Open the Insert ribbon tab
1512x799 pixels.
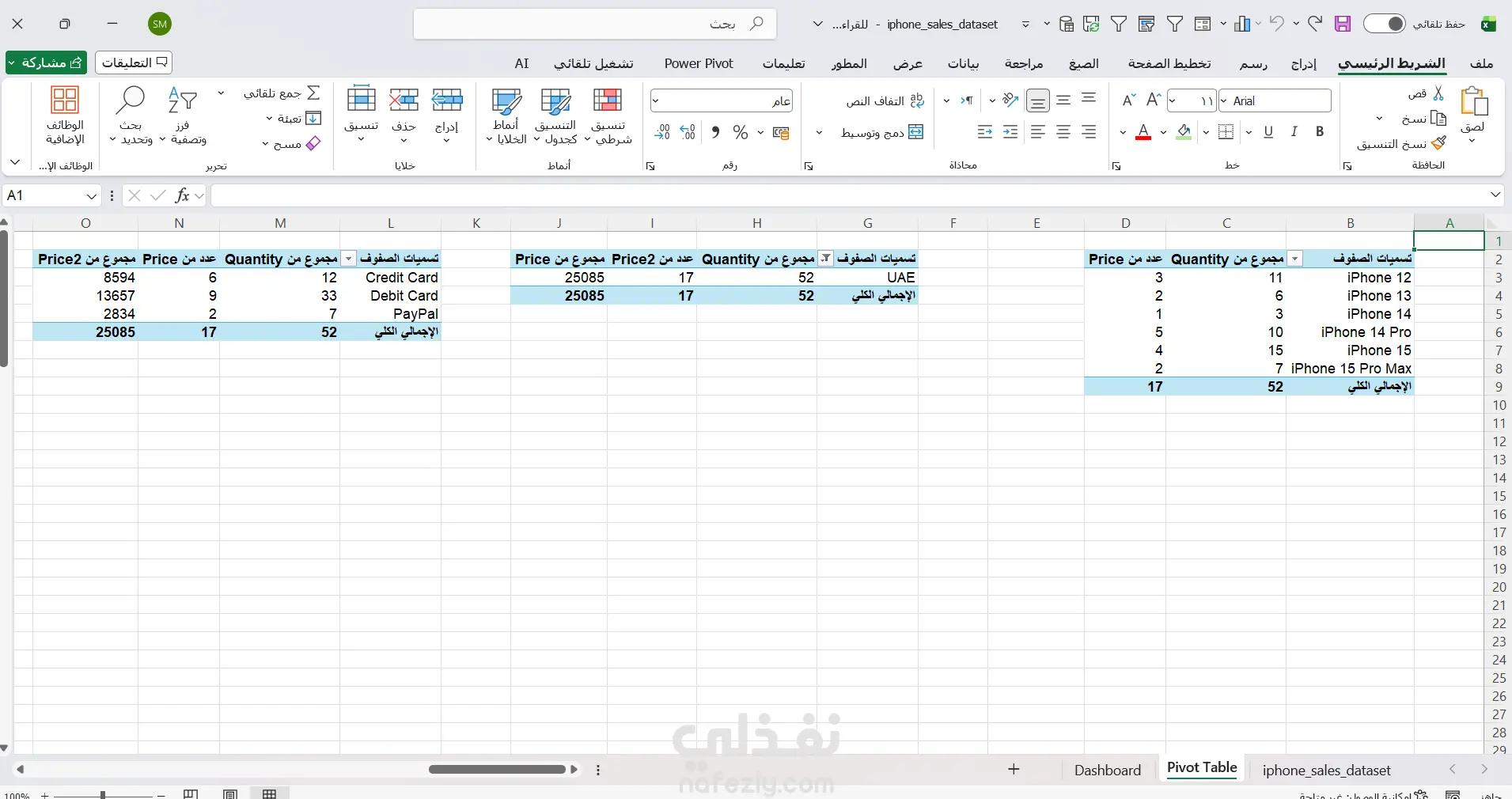click(1304, 63)
